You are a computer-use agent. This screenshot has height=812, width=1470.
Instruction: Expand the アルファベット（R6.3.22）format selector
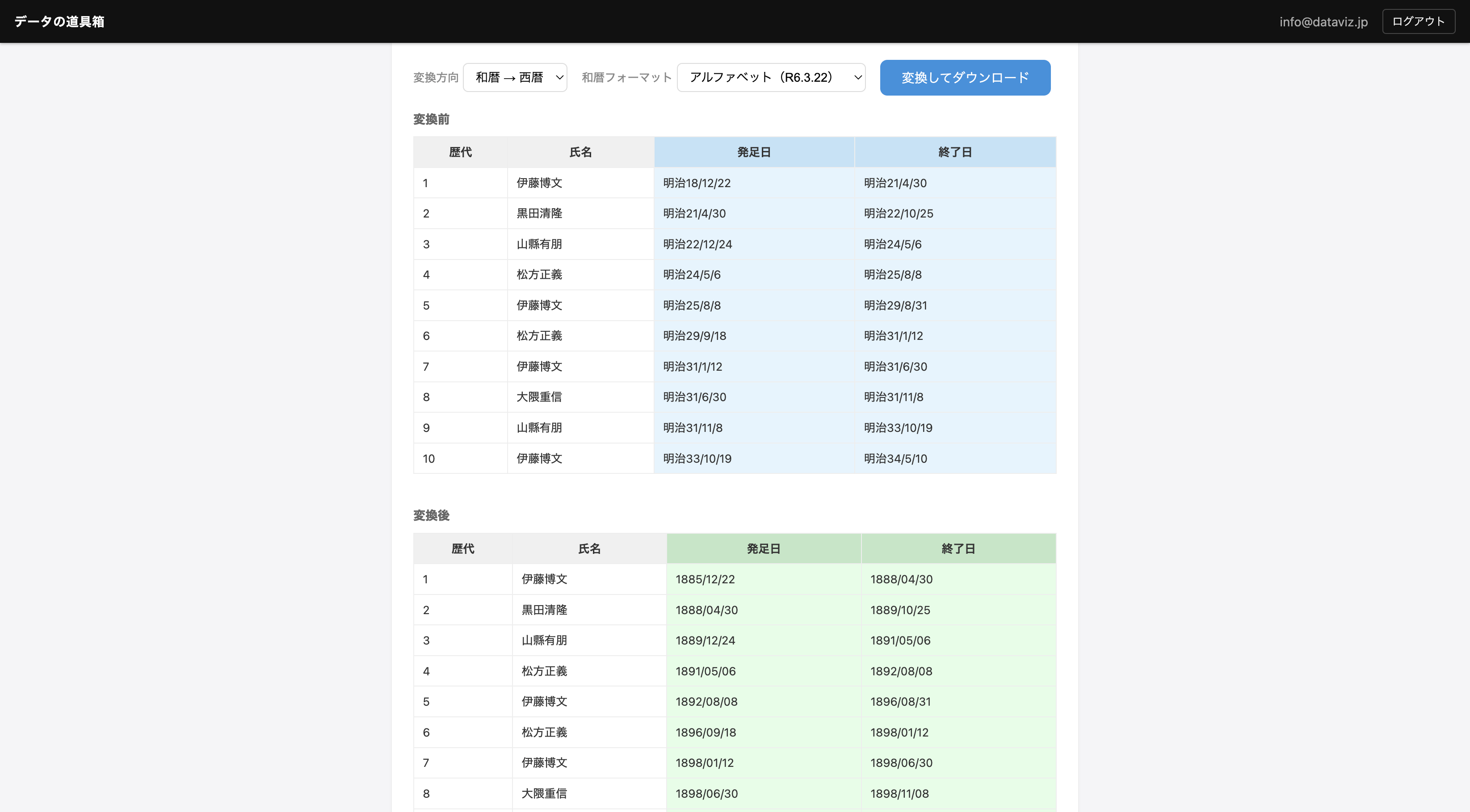click(x=770, y=77)
